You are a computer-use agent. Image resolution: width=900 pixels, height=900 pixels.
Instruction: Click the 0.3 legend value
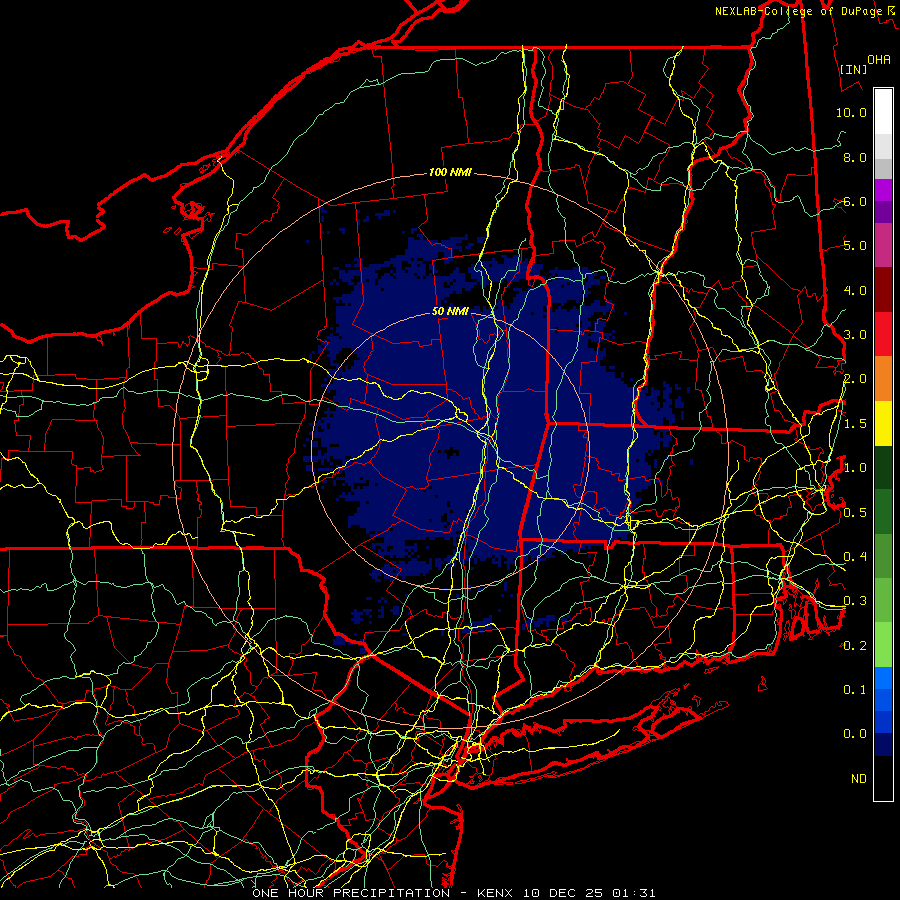coord(855,601)
